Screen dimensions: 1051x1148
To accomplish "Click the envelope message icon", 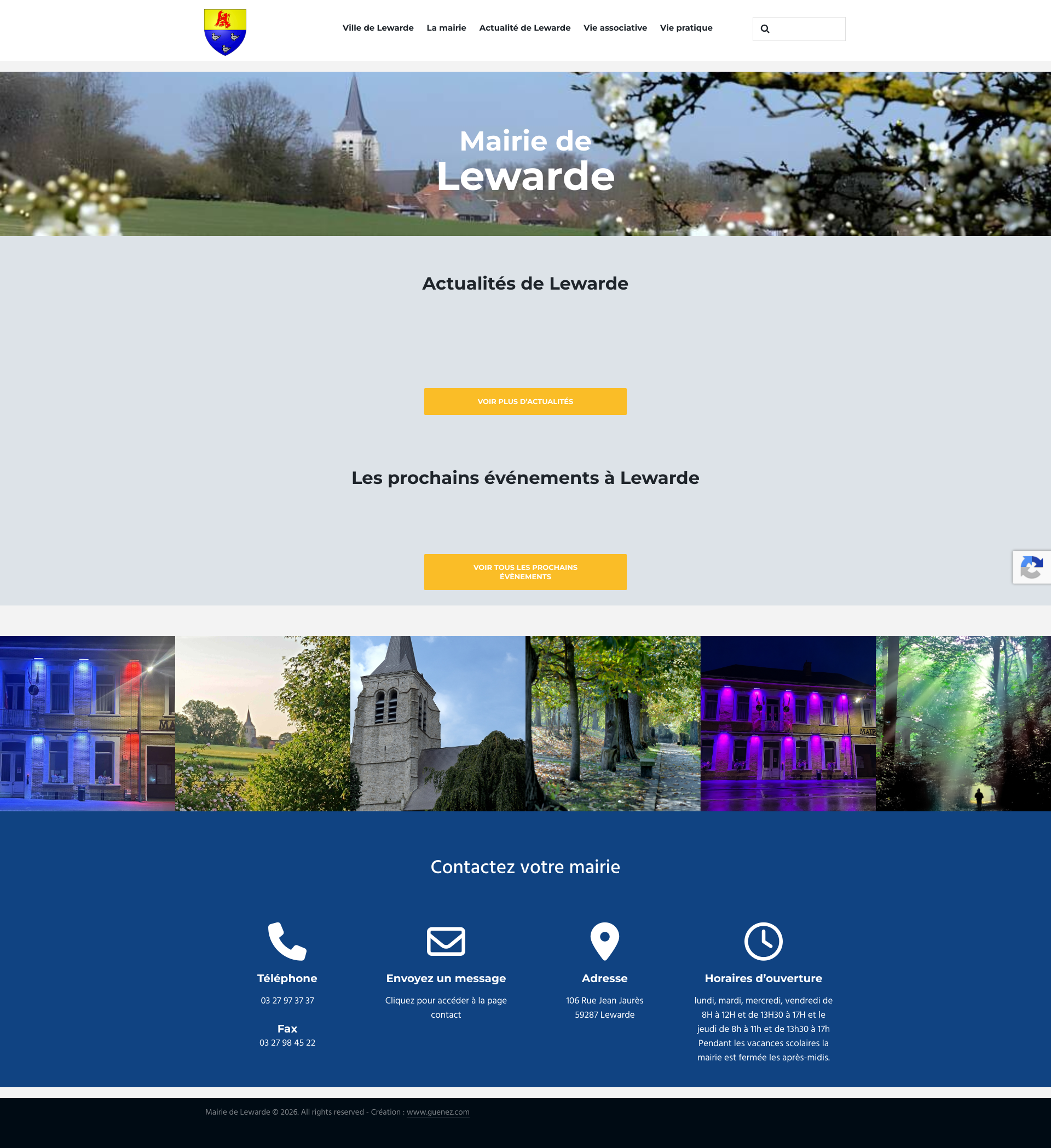I will point(446,941).
